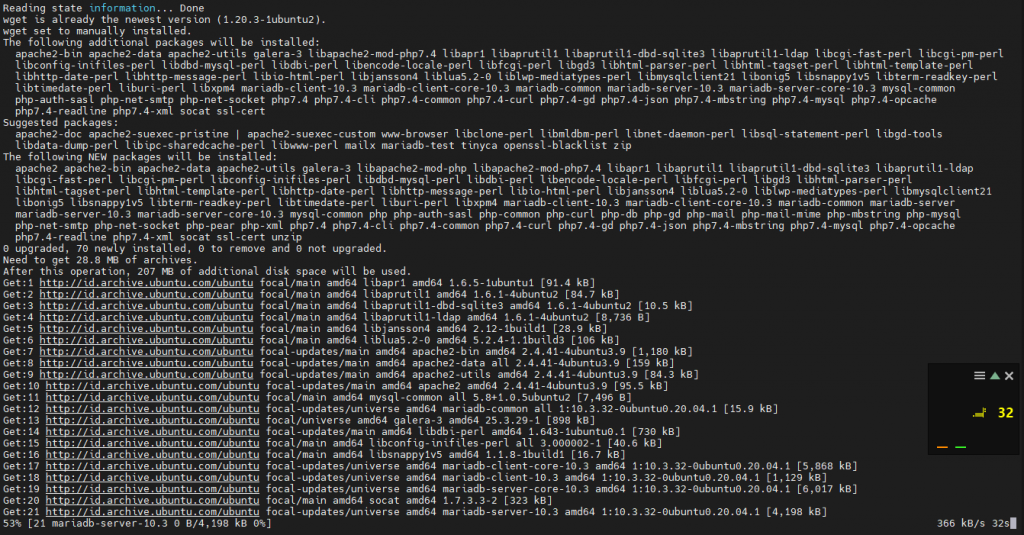Close the small overlay widget
Viewport: 1024px width, 535px height.
[1008, 375]
